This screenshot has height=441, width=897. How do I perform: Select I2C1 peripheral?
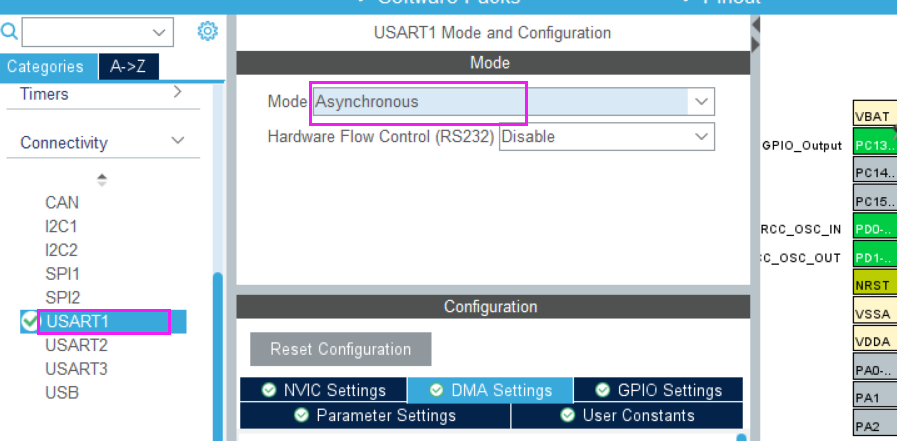(61, 227)
